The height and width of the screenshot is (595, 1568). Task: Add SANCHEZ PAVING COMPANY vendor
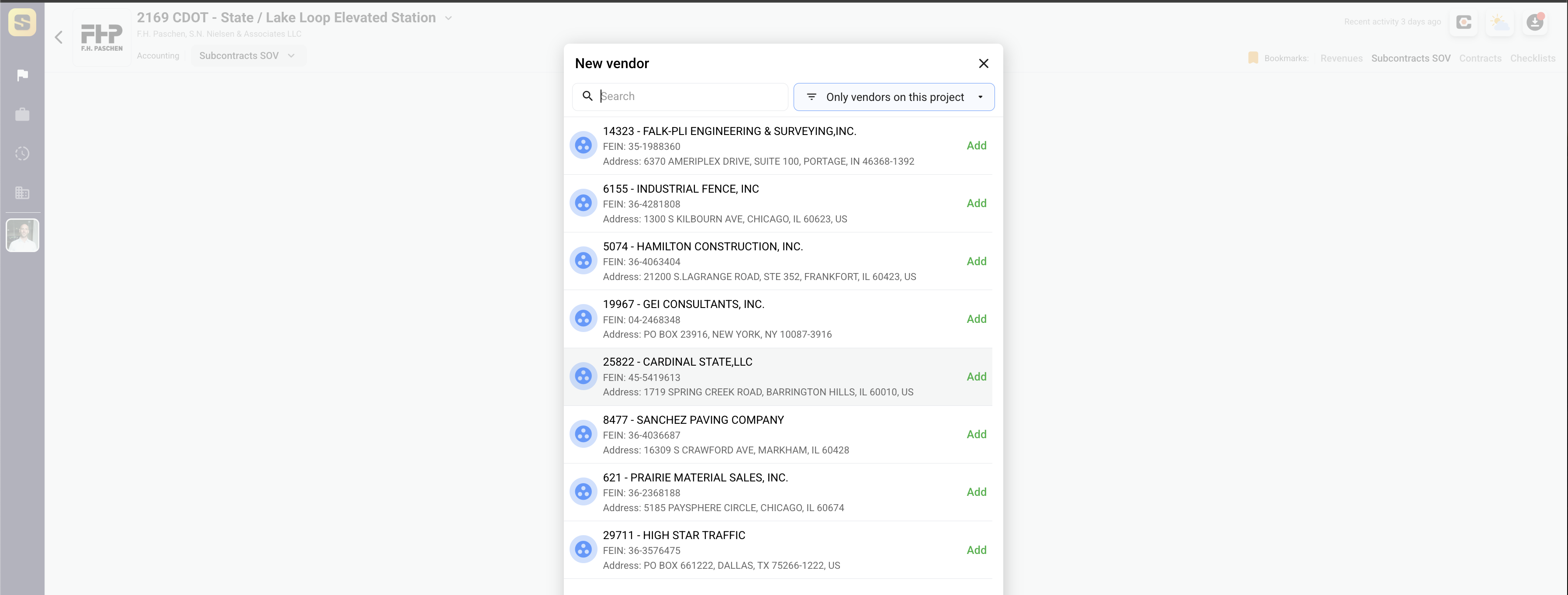click(976, 434)
